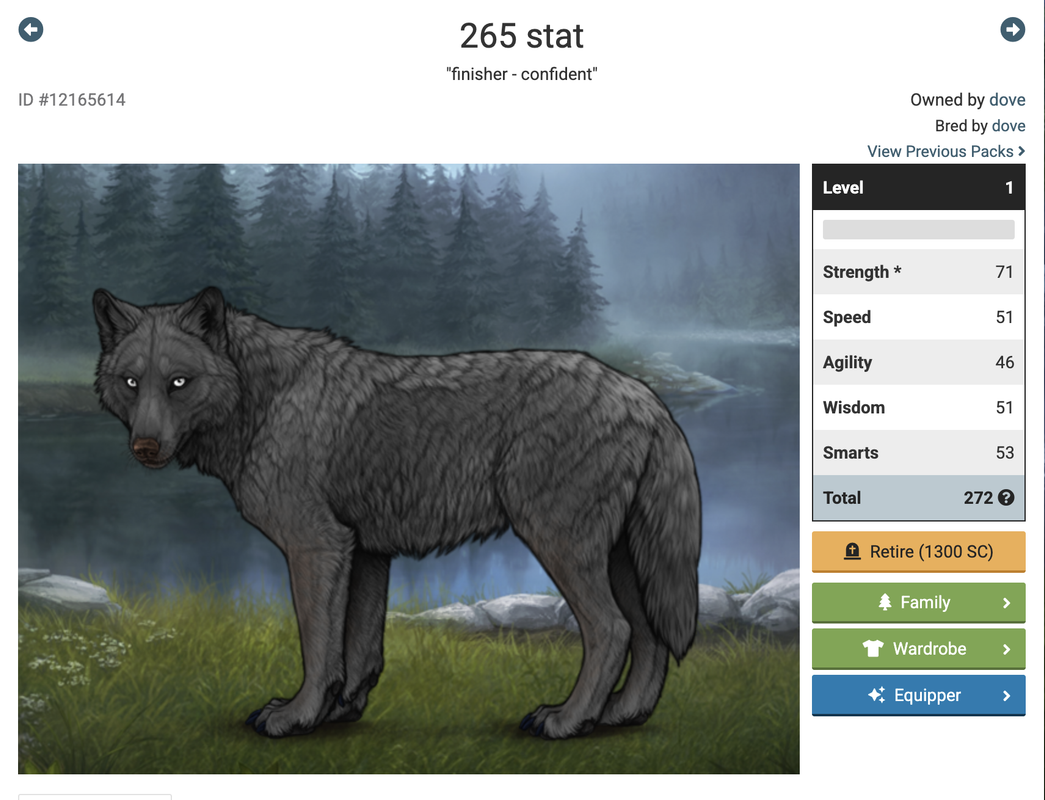Expand the Wardrobe chevron arrow

coord(1006,649)
